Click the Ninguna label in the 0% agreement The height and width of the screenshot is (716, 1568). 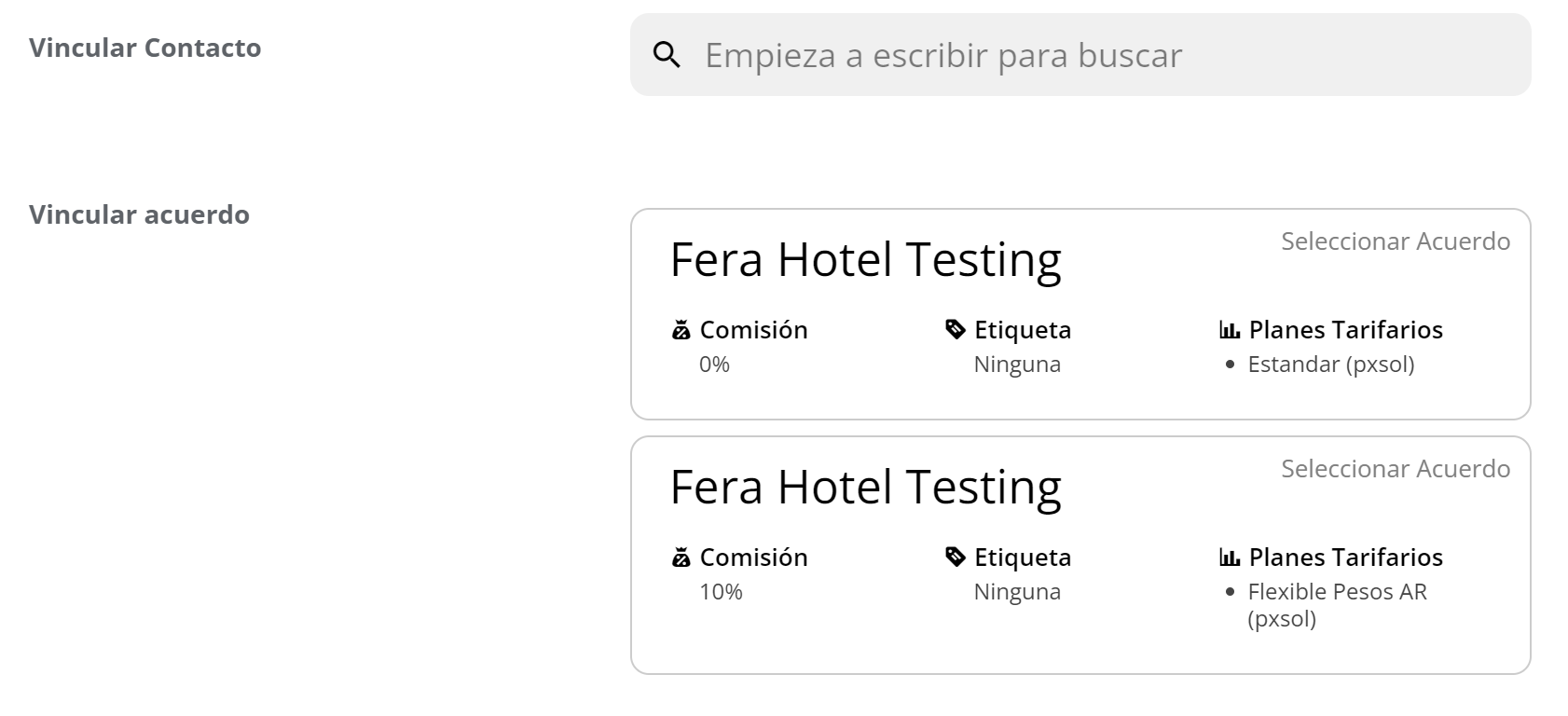pyautogui.click(x=1017, y=365)
